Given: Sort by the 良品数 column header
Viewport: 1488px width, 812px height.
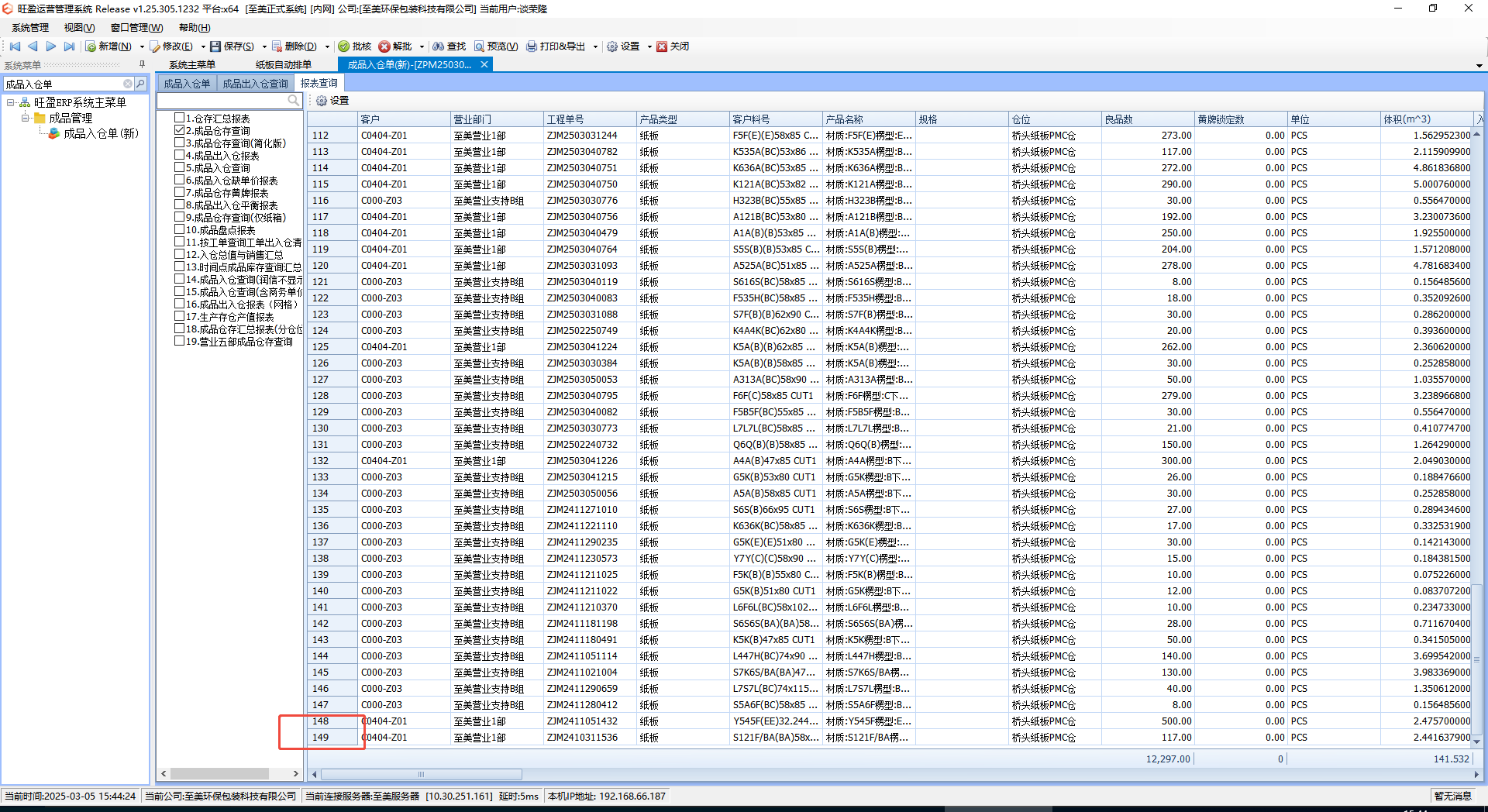Looking at the screenshot, I should point(1148,119).
